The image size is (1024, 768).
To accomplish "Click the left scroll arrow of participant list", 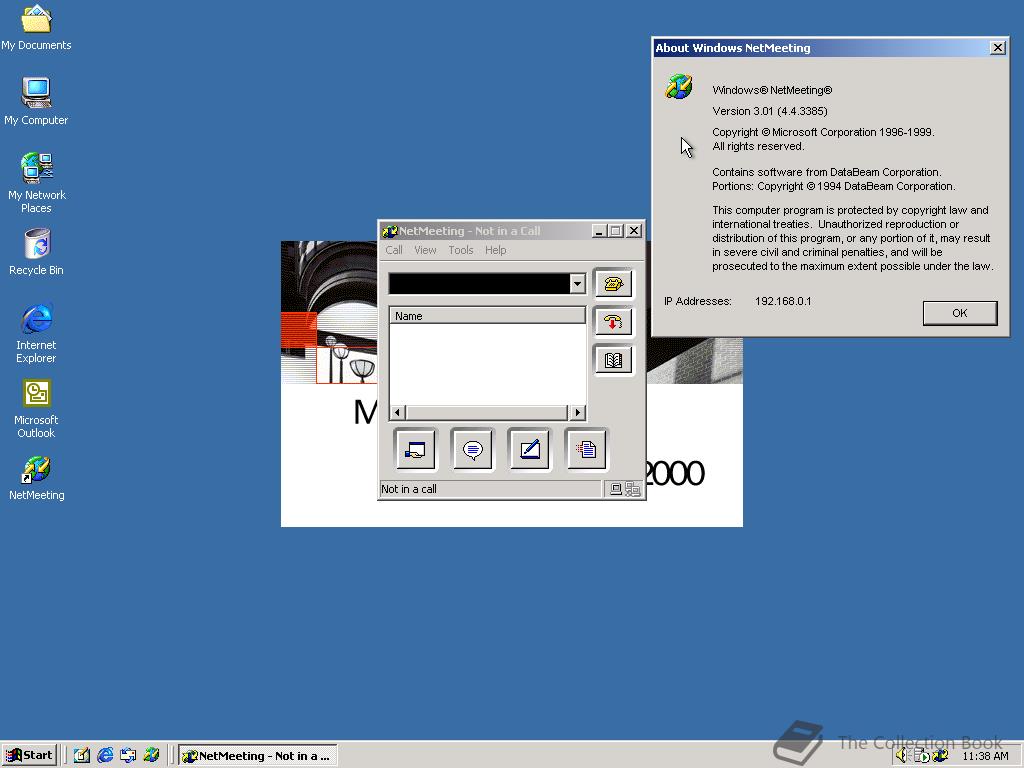I will (397, 412).
